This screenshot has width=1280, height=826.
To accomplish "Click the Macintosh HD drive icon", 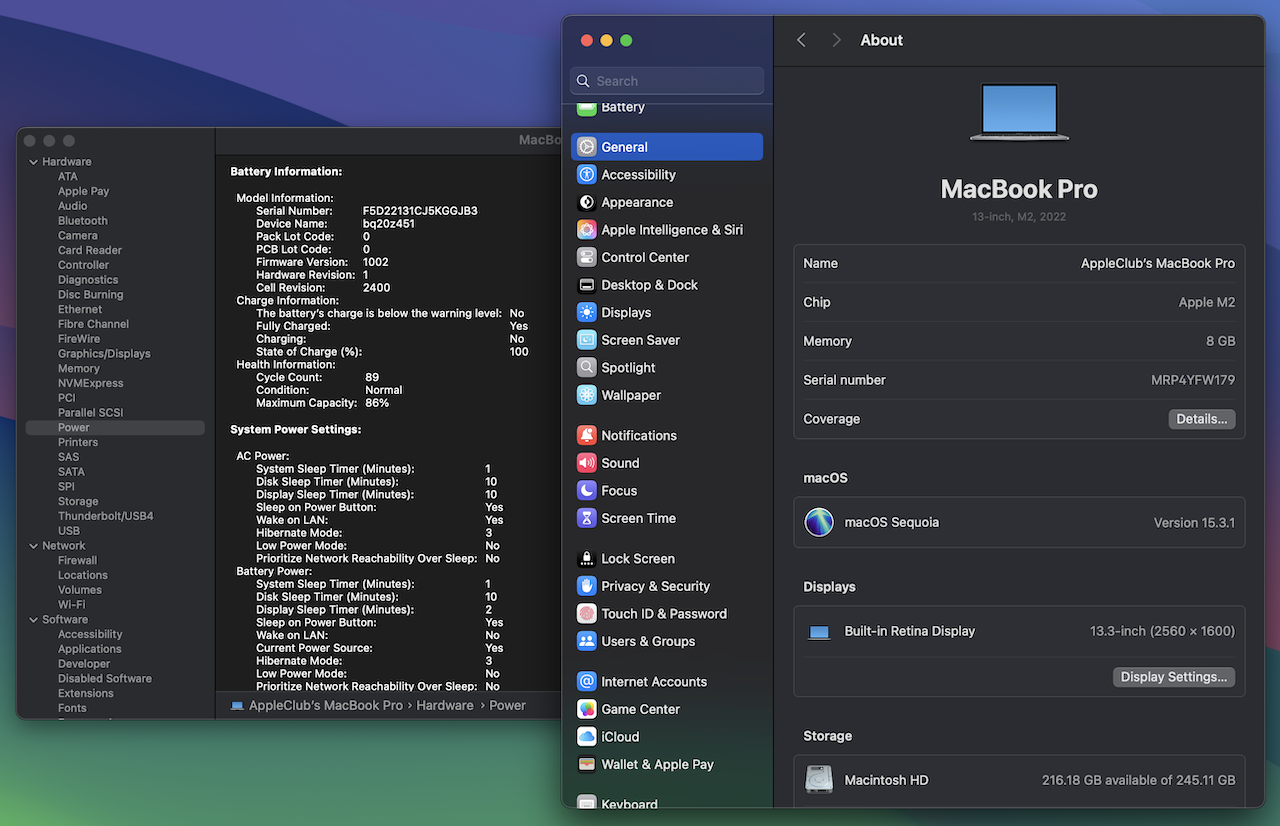I will 819,780.
